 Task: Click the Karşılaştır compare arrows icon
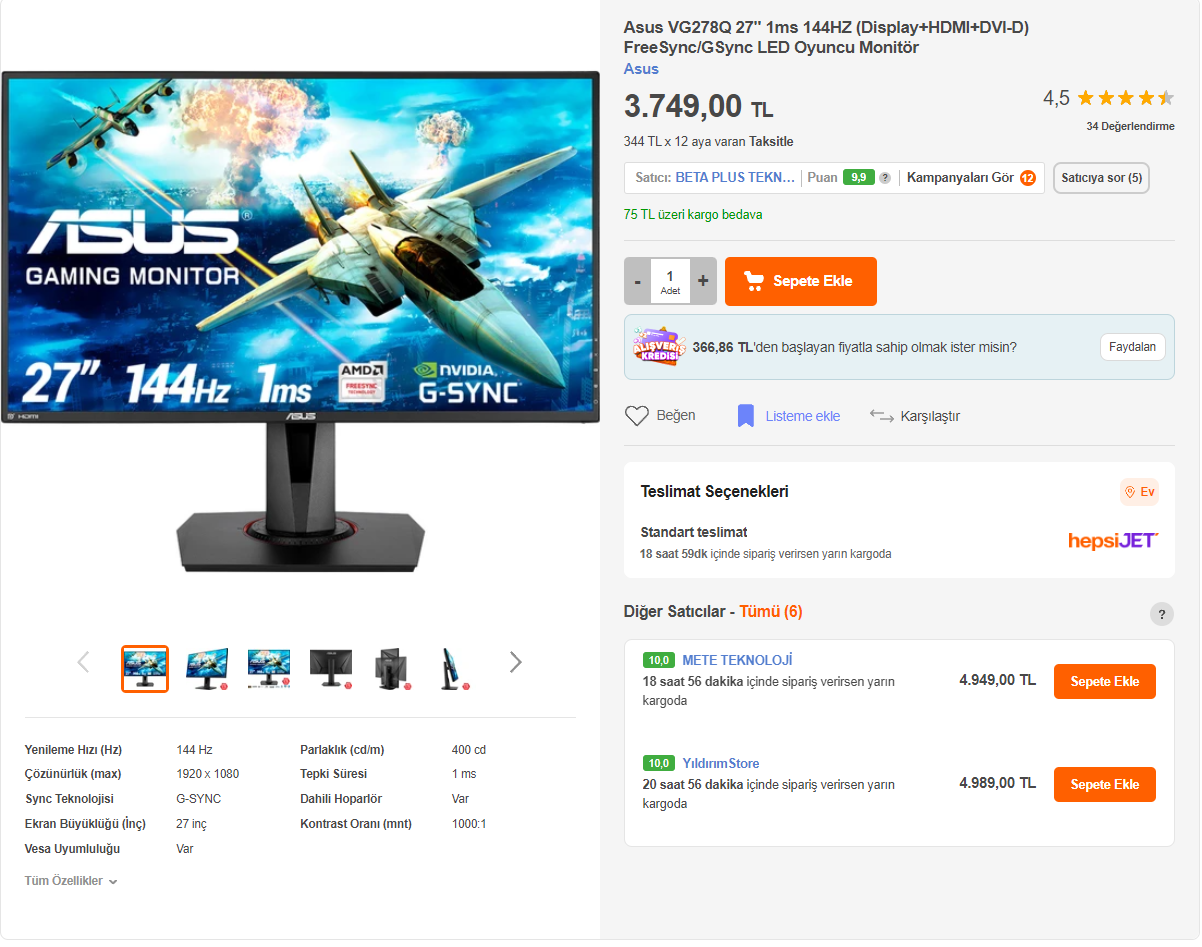pyautogui.click(x=881, y=416)
